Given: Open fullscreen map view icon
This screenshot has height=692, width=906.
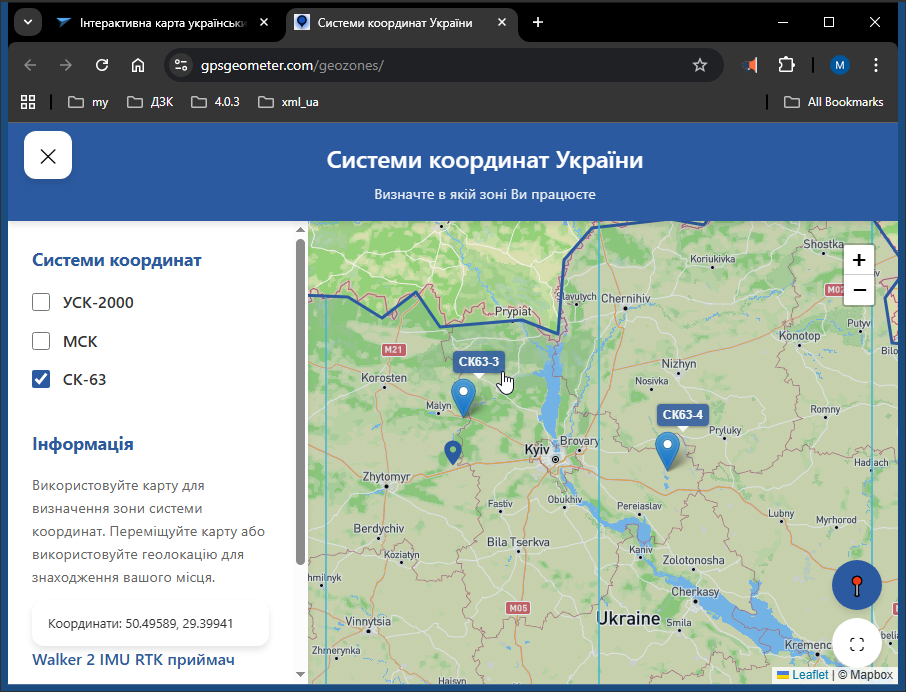Looking at the screenshot, I should [856, 643].
